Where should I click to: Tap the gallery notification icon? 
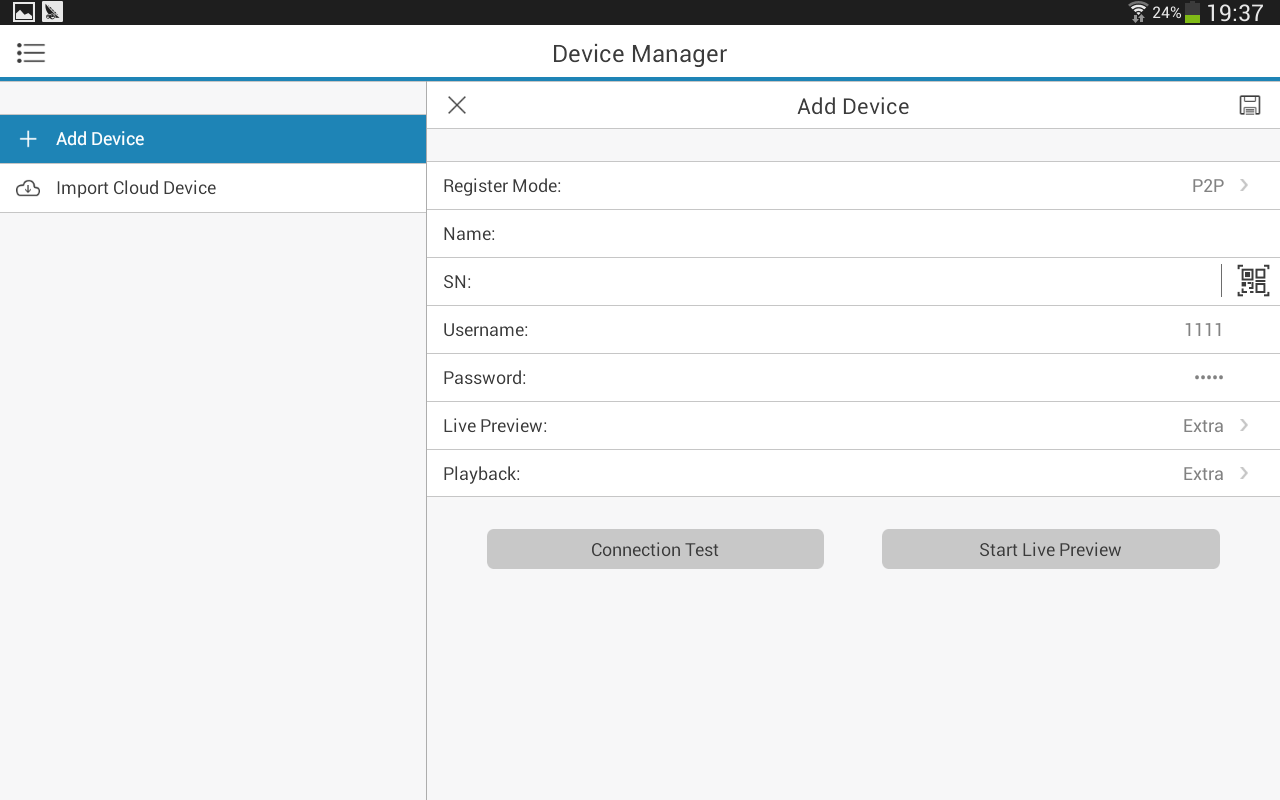click(23, 12)
